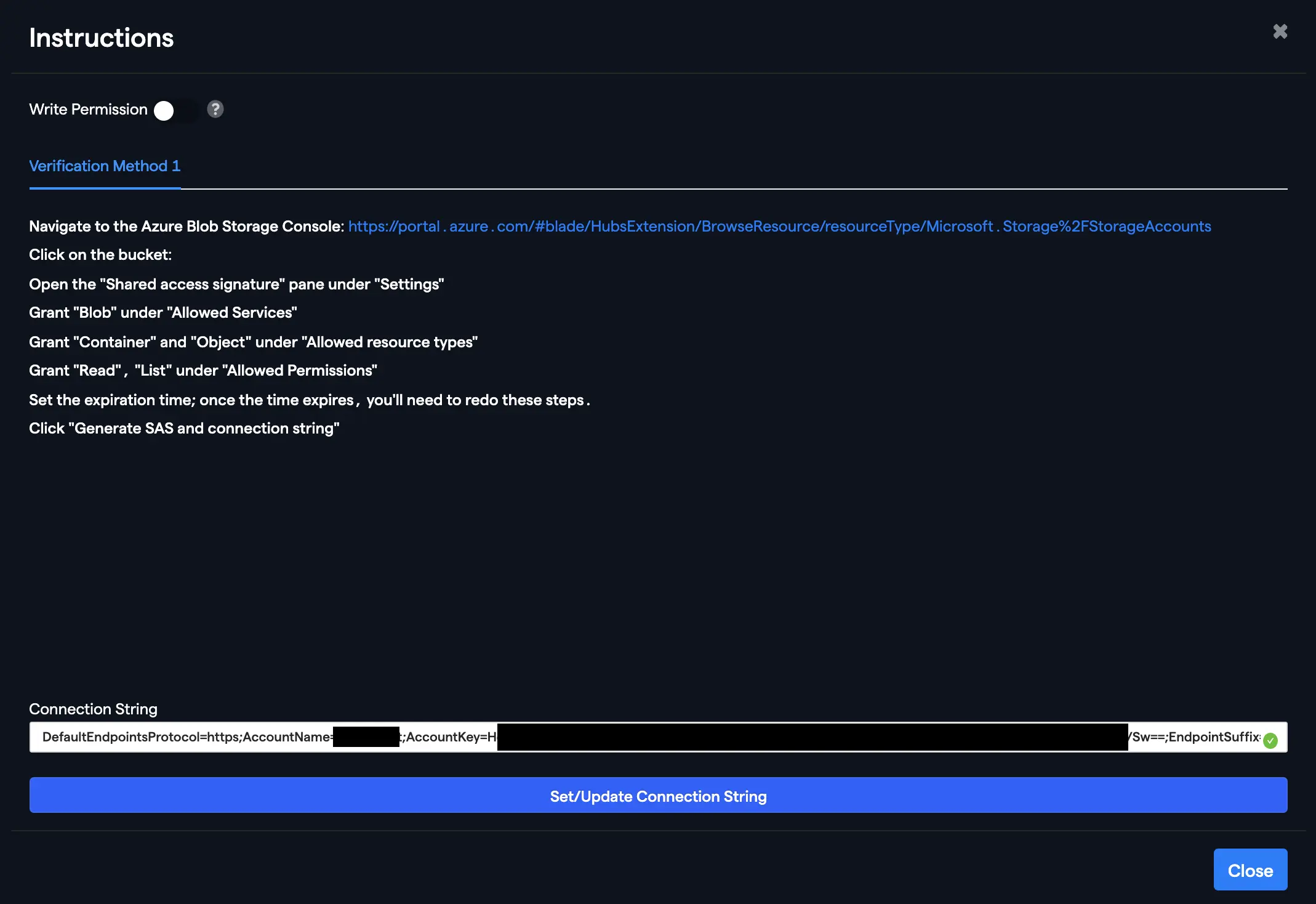This screenshot has width=1316, height=904.
Task: Click the "Navigate to the Azure Blob Storage Console" text
Action: coord(187,227)
